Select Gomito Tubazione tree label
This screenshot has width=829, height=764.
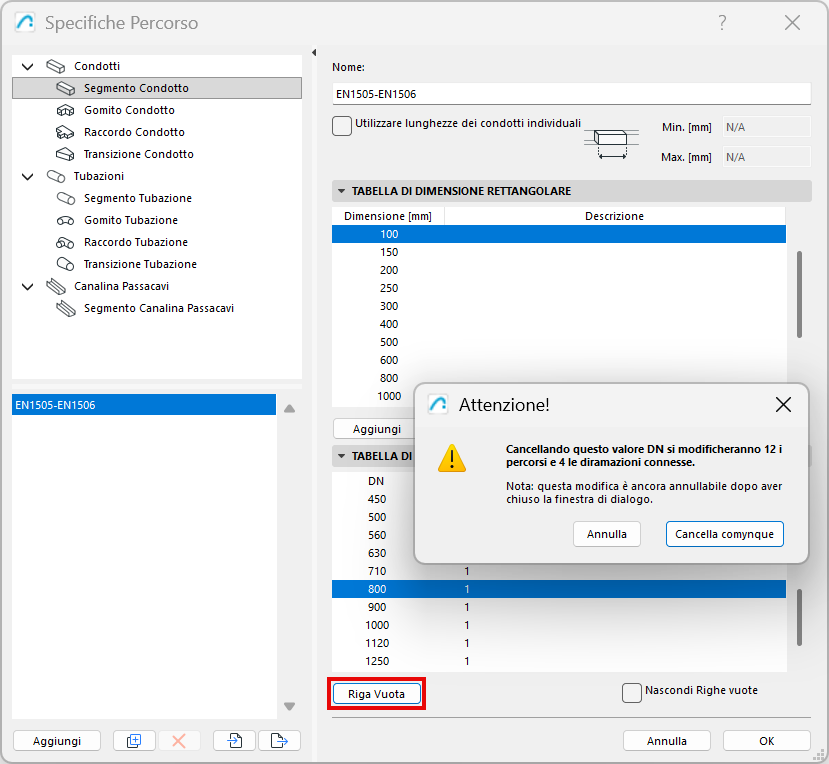[x=131, y=220]
